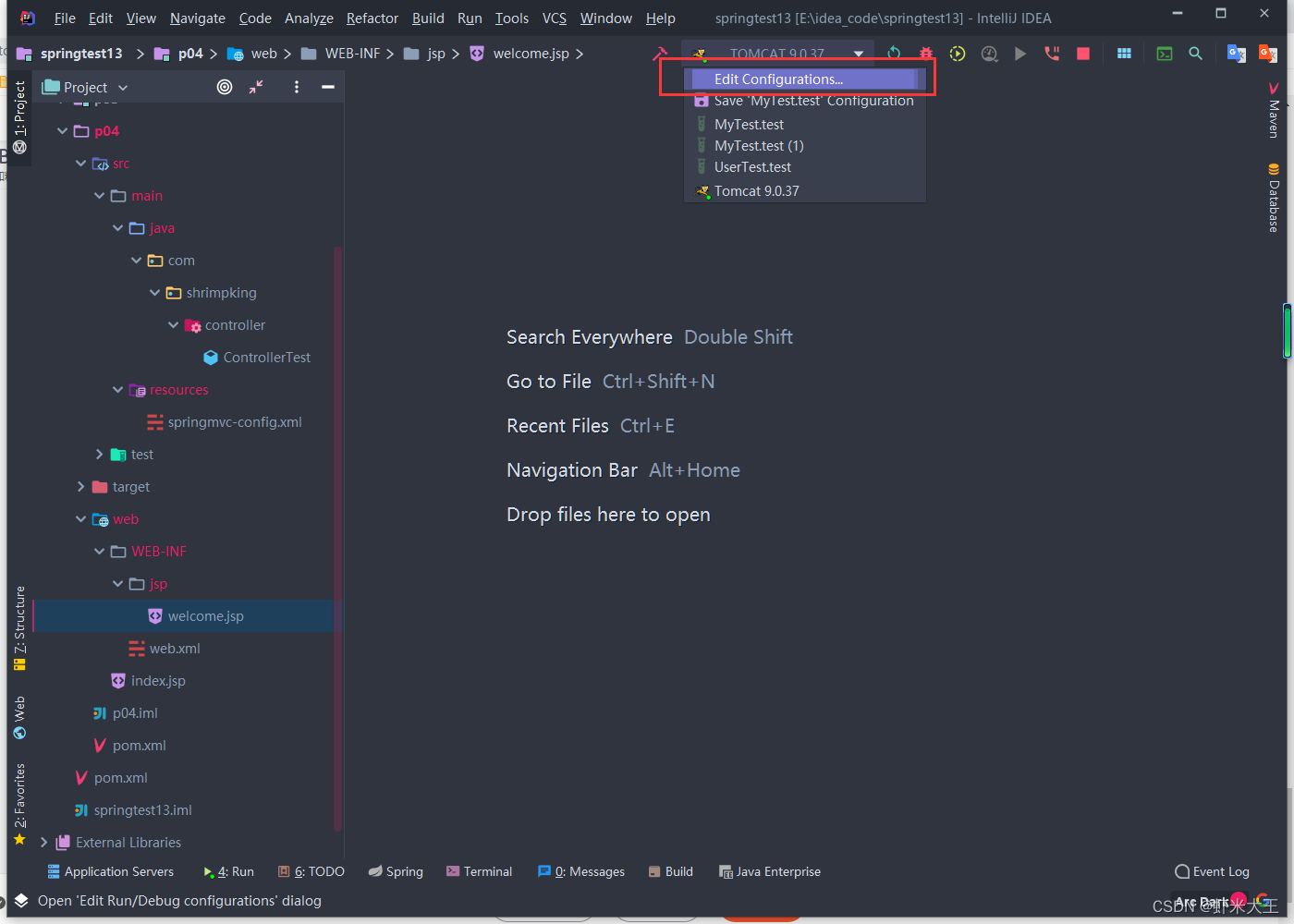The image size is (1294, 924).
Task: Expand the test folder node
Action: (100, 455)
